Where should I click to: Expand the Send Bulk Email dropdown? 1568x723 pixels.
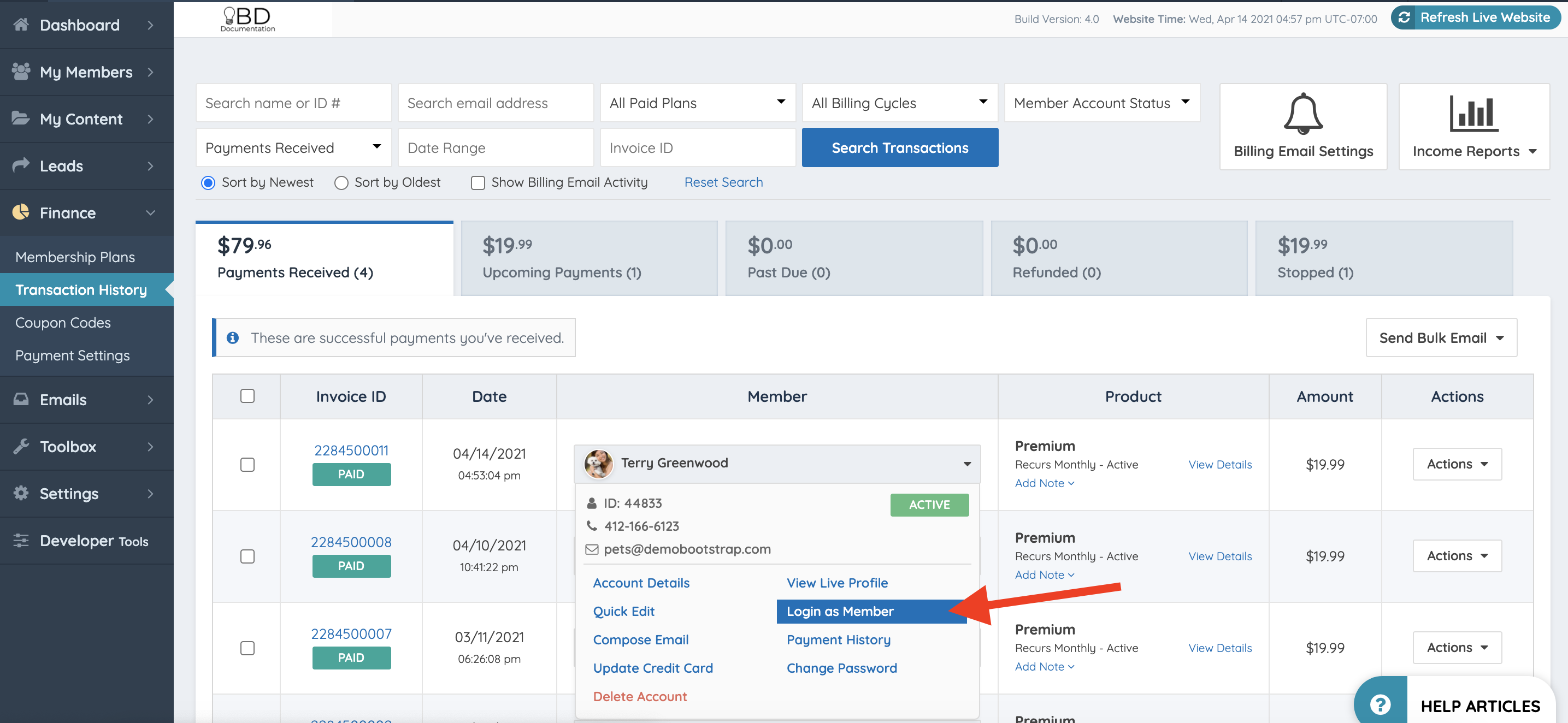1441,338
